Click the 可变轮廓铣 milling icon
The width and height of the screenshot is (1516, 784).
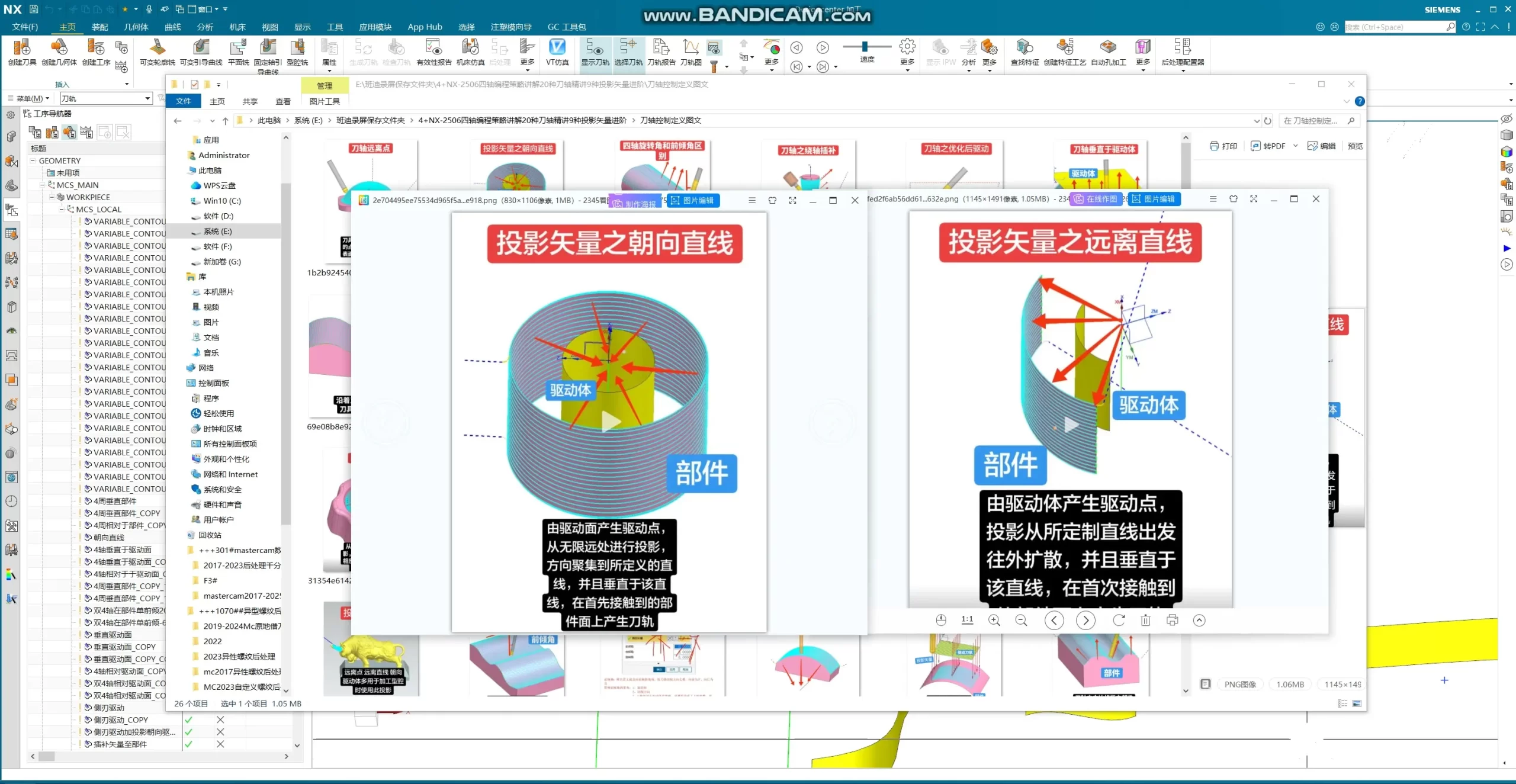[x=157, y=53]
